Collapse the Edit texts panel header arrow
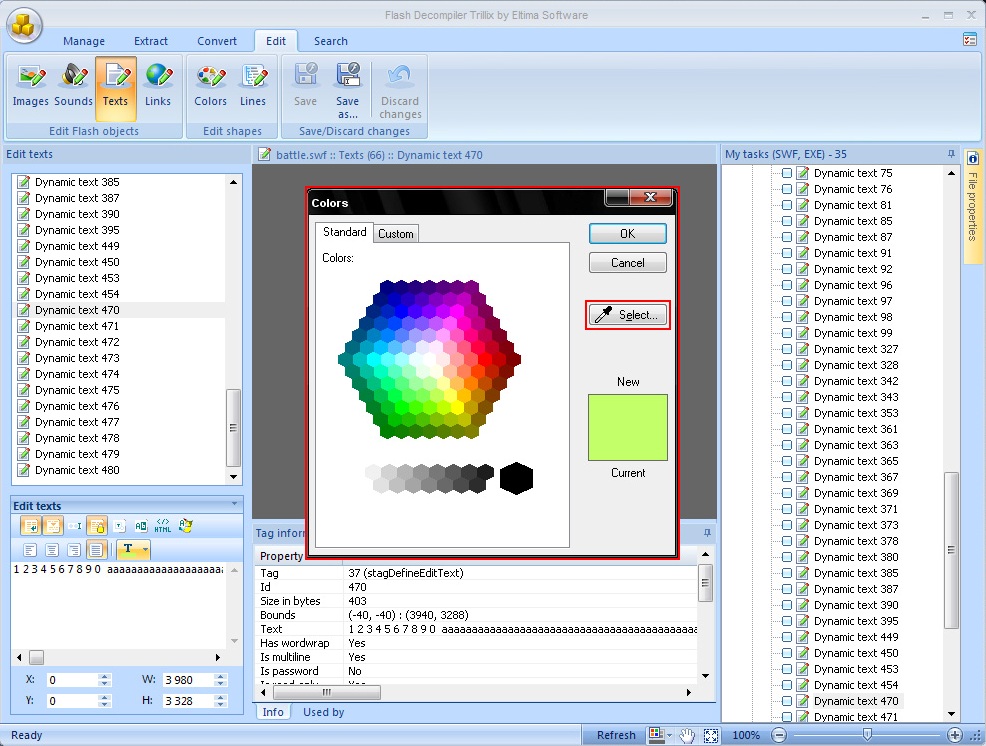 [x=234, y=505]
